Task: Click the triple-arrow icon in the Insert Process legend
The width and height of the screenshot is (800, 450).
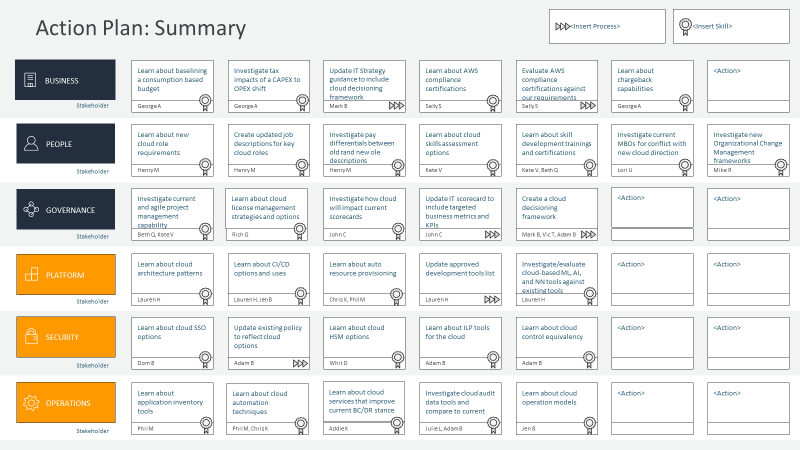Action: [562, 26]
